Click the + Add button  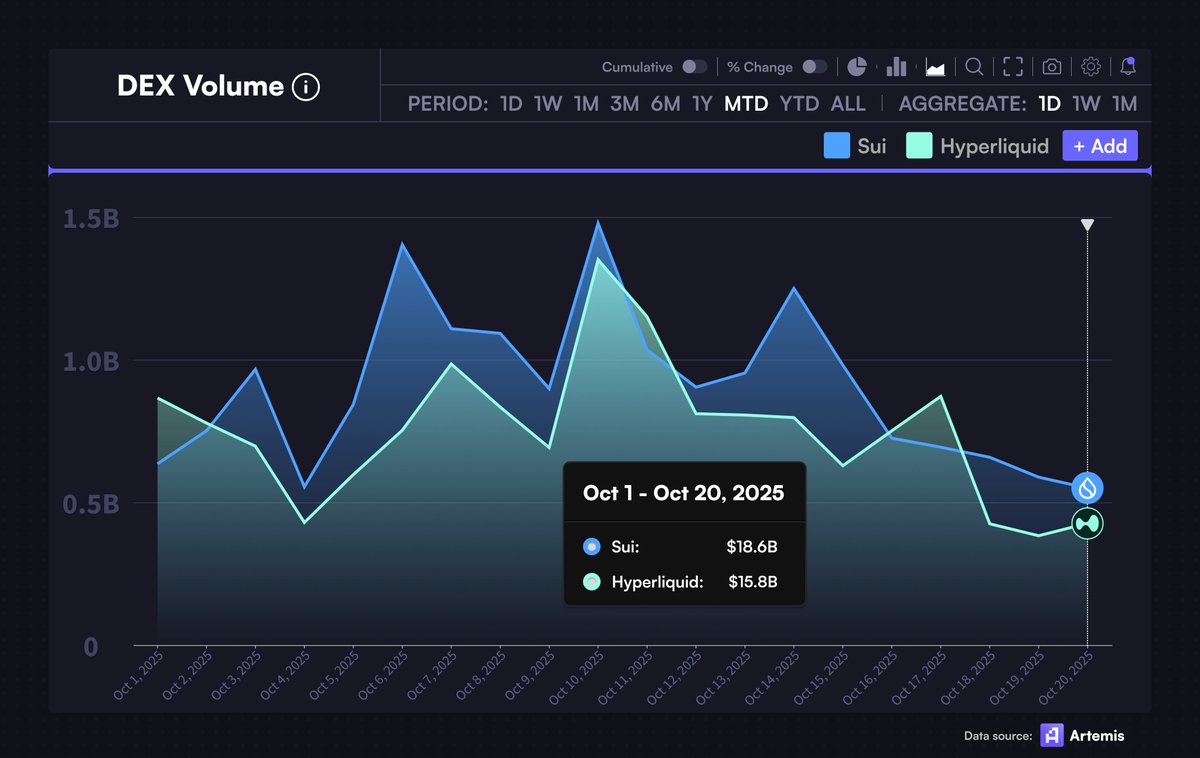pos(1100,146)
